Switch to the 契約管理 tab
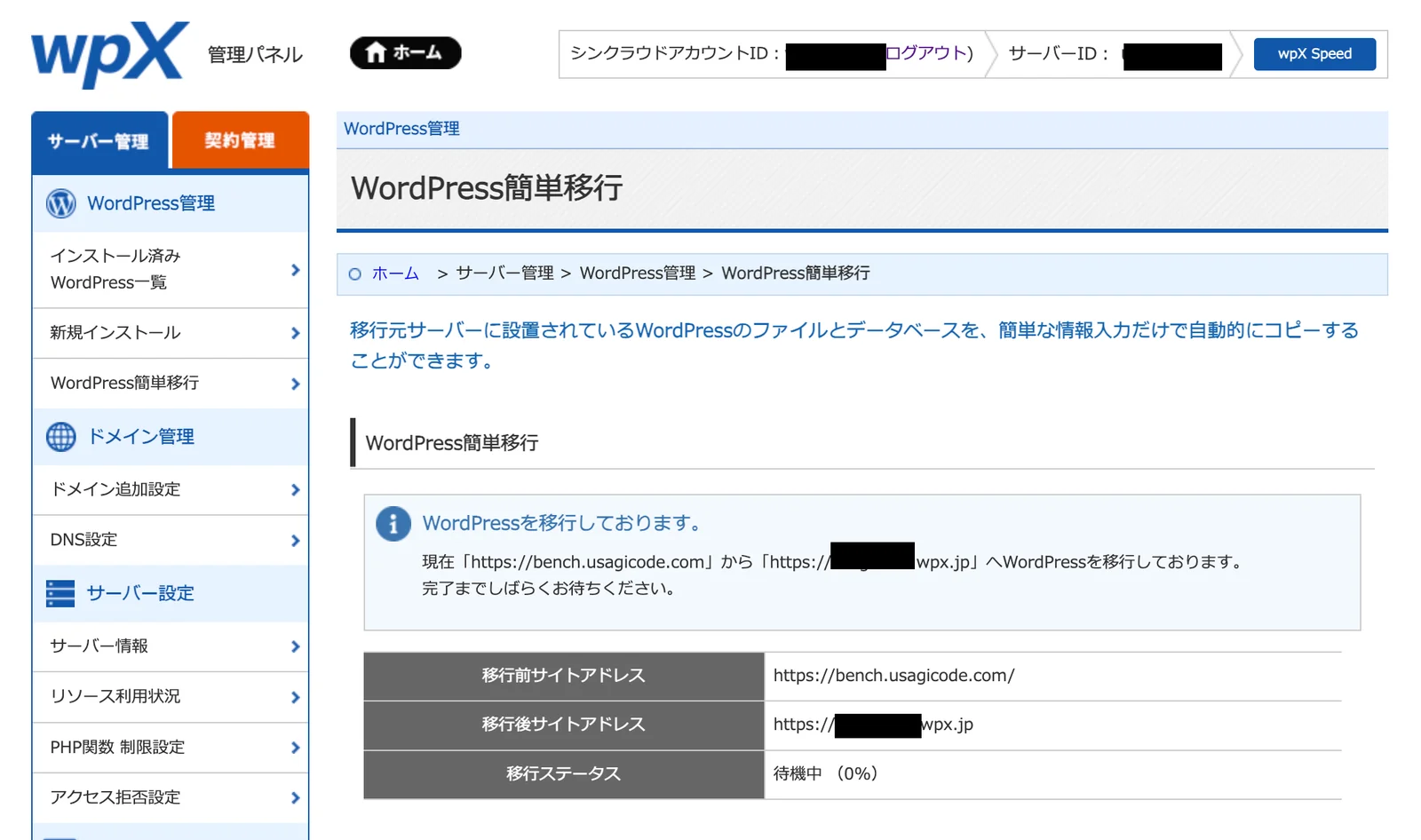The width and height of the screenshot is (1421, 840). 240,140
